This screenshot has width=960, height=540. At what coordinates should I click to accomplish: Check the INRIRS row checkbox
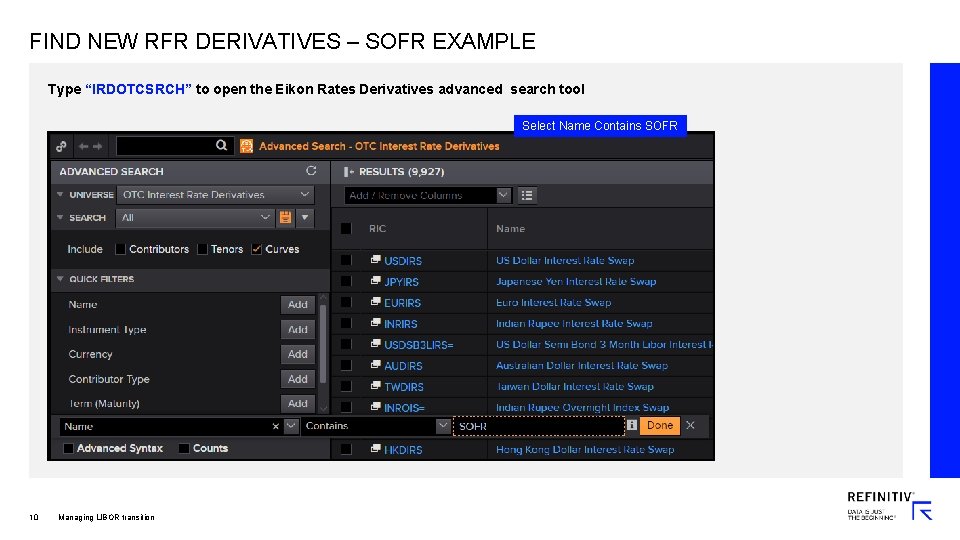tap(346, 323)
